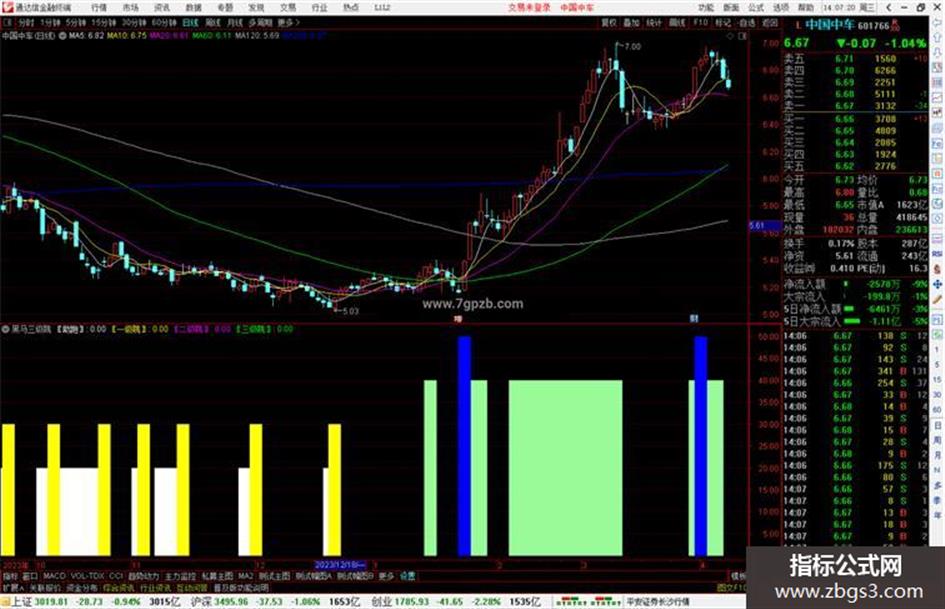
Task: Switch to the 30分钟 period tab
Action: [134, 22]
